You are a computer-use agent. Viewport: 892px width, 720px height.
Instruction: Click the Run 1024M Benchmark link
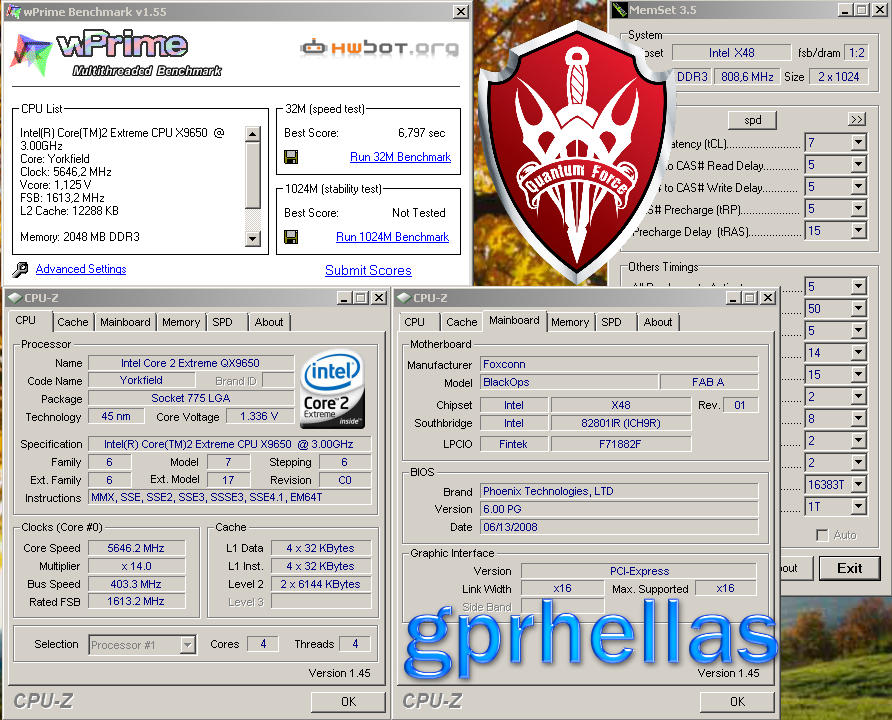click(x=393, y=237)
